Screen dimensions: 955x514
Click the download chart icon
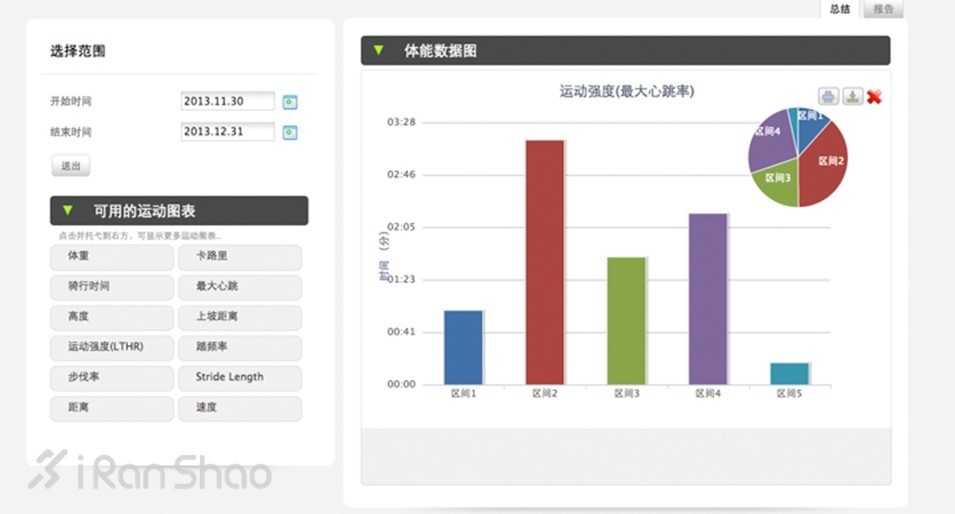[851, 96]
